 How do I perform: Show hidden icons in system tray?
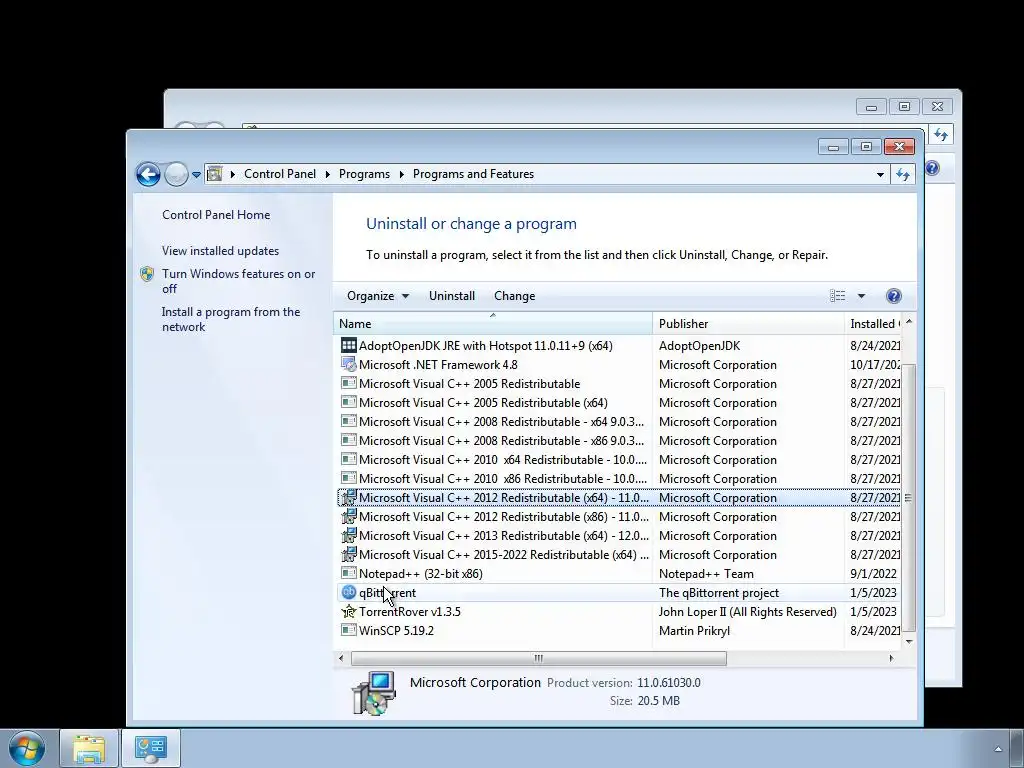[x=998, y=749]
